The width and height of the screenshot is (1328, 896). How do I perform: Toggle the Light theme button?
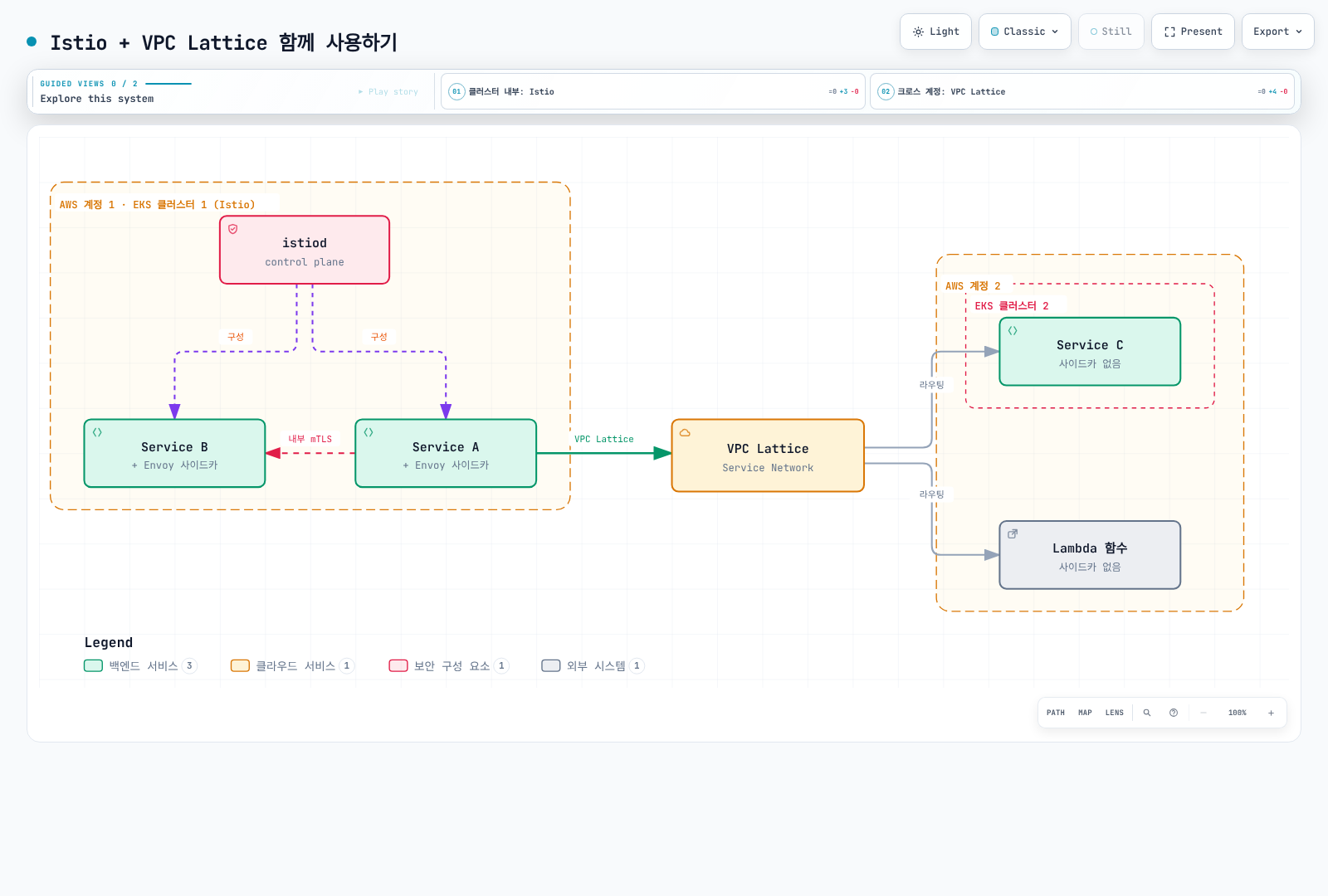click(935, 32)
